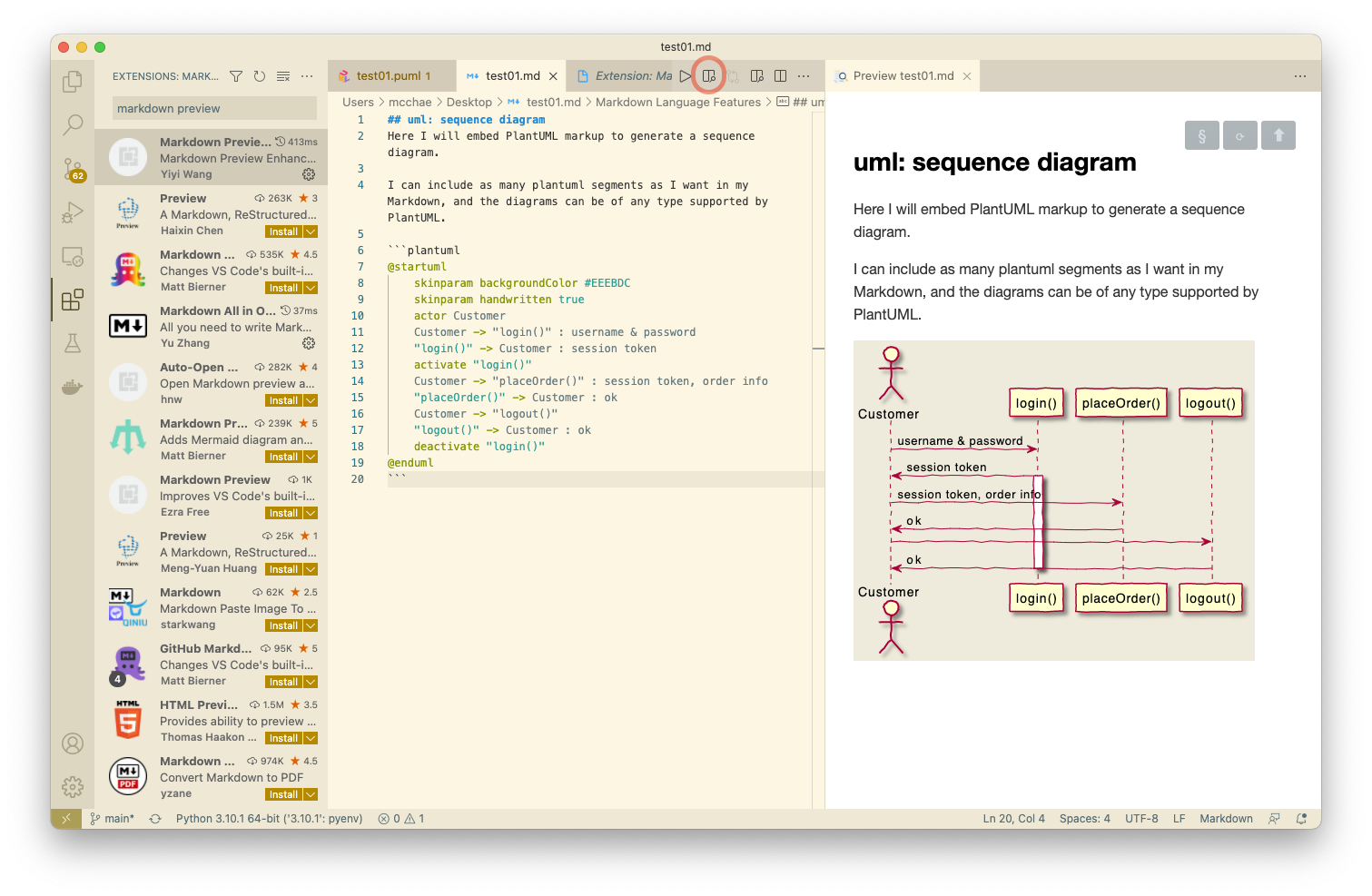The width and height of the screenshot is (1372, 896).
Task: Open the Search view in activity bar
Action: [x=73, y=125]
